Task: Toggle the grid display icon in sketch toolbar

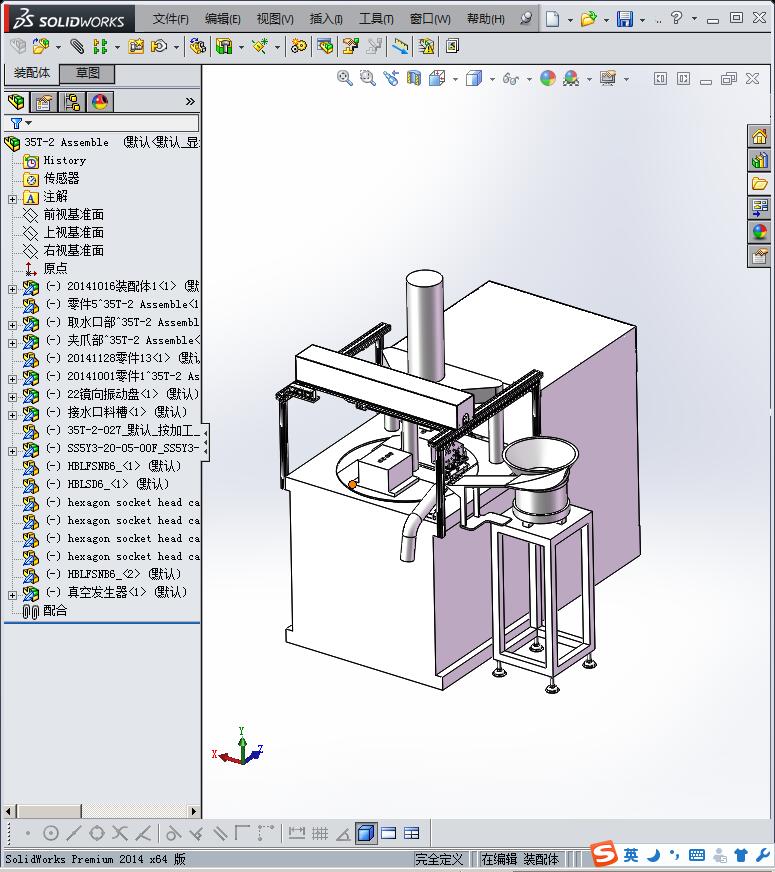Action: tap(320, 833)
